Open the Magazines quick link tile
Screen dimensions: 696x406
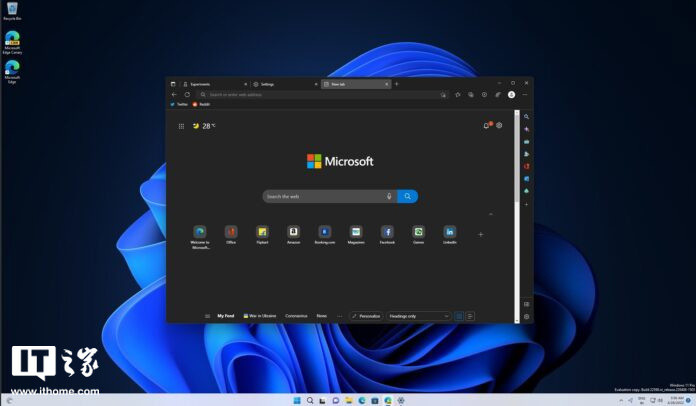pos(356,235)
